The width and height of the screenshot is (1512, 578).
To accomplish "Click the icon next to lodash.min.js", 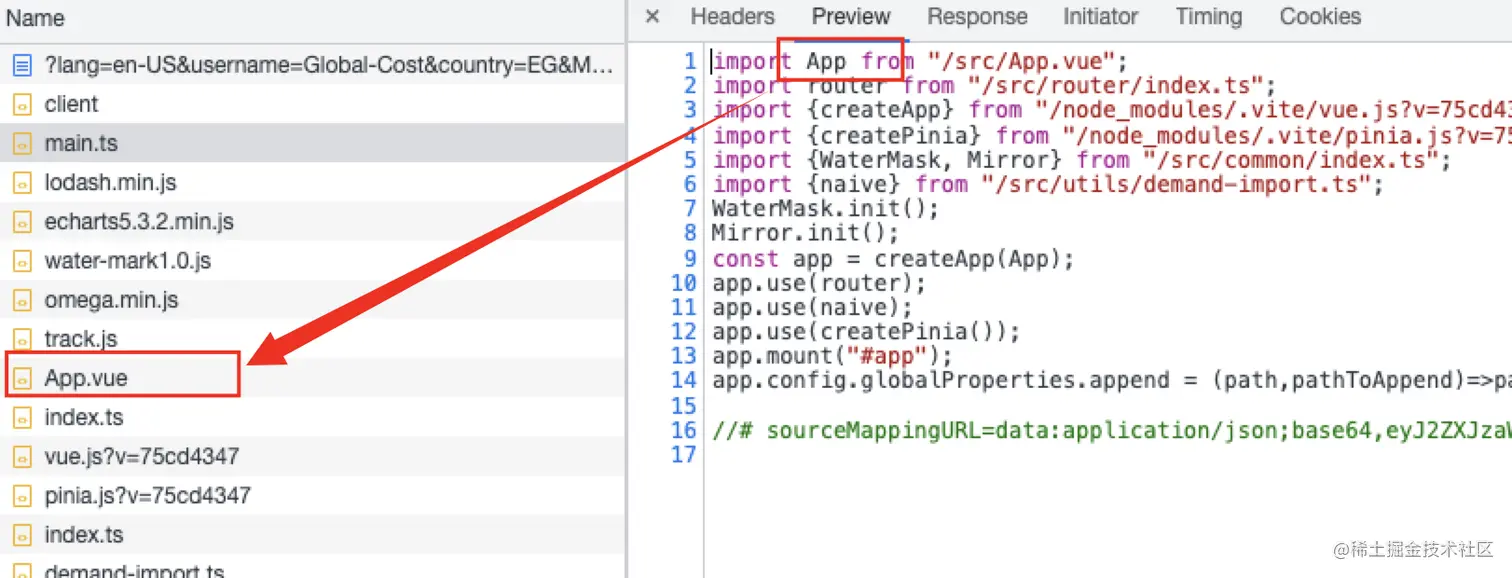I will click(22, 183).
